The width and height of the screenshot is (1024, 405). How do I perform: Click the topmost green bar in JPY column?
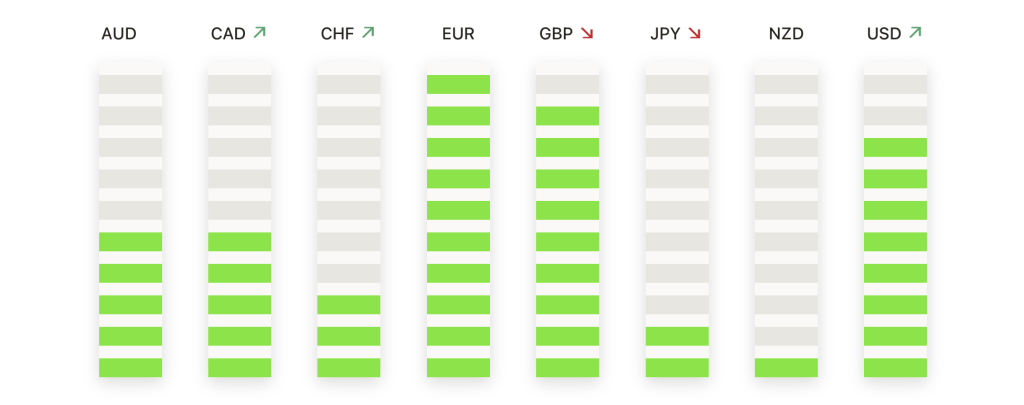click(677, 336)
